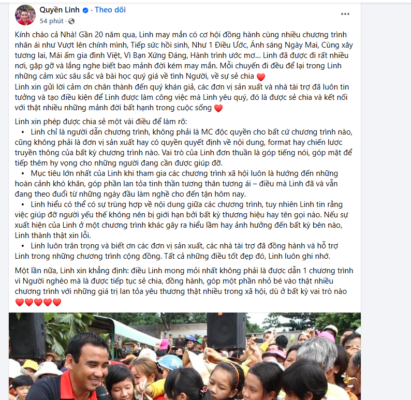This screenshot has width=411, height=400.
Task: Click the Quyền Linh name link
Action: coord(59,10)
